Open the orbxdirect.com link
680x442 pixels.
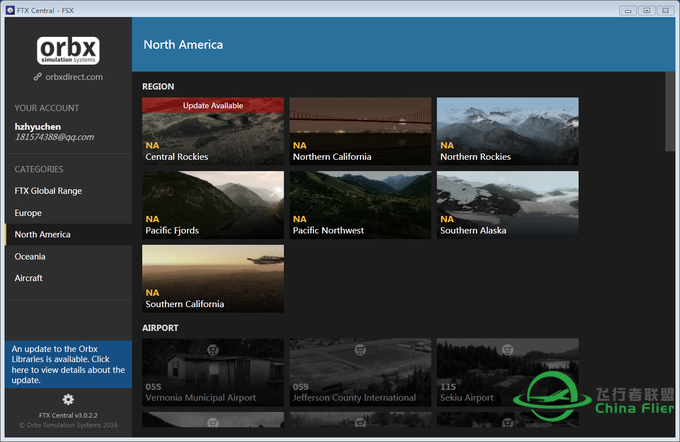click(74, 77)
